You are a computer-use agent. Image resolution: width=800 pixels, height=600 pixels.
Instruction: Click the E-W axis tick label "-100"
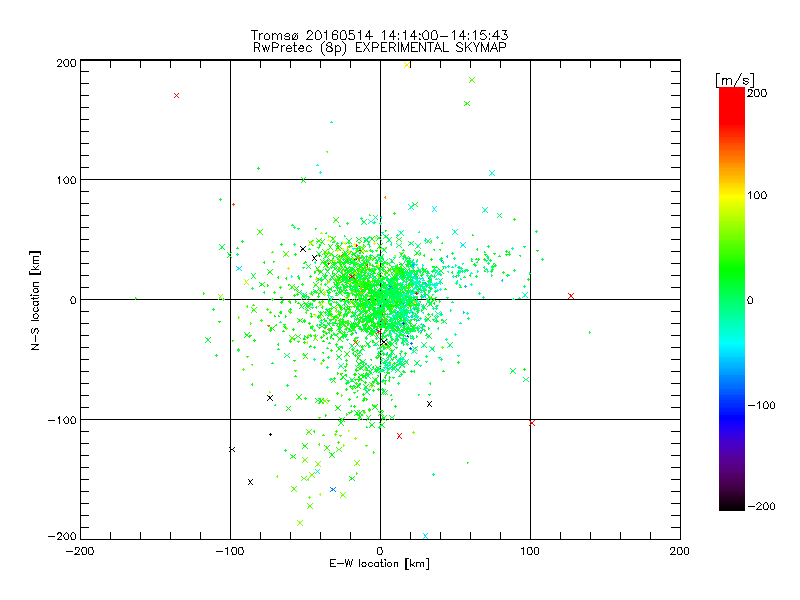pyautogui.click(x=230, y=551)
